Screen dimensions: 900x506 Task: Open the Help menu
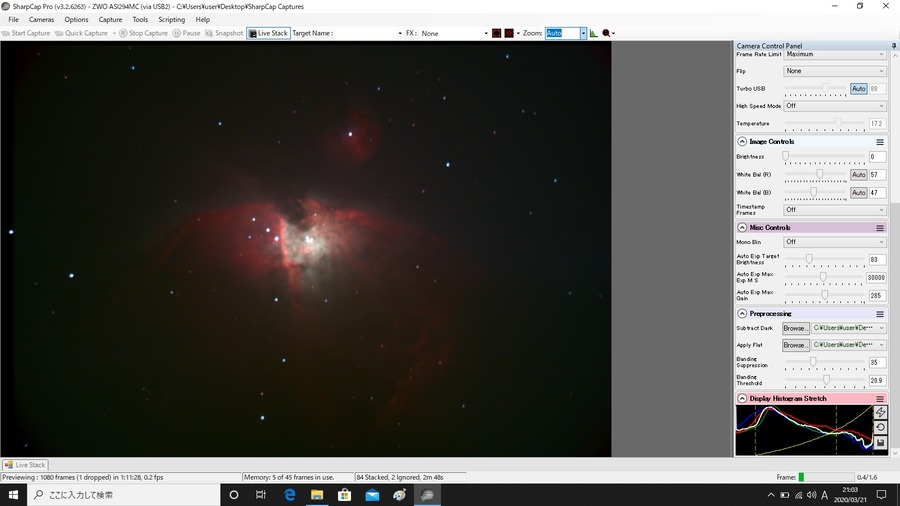[203, 20]
